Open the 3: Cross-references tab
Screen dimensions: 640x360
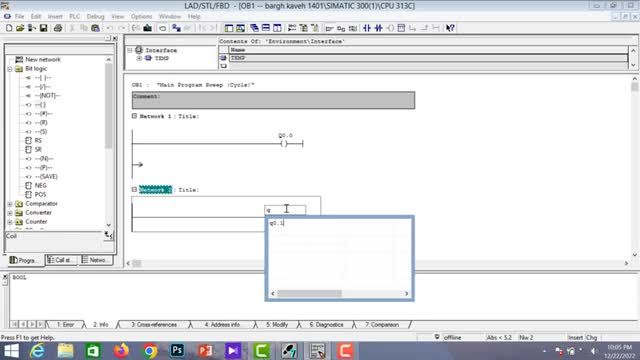(154, 325)
